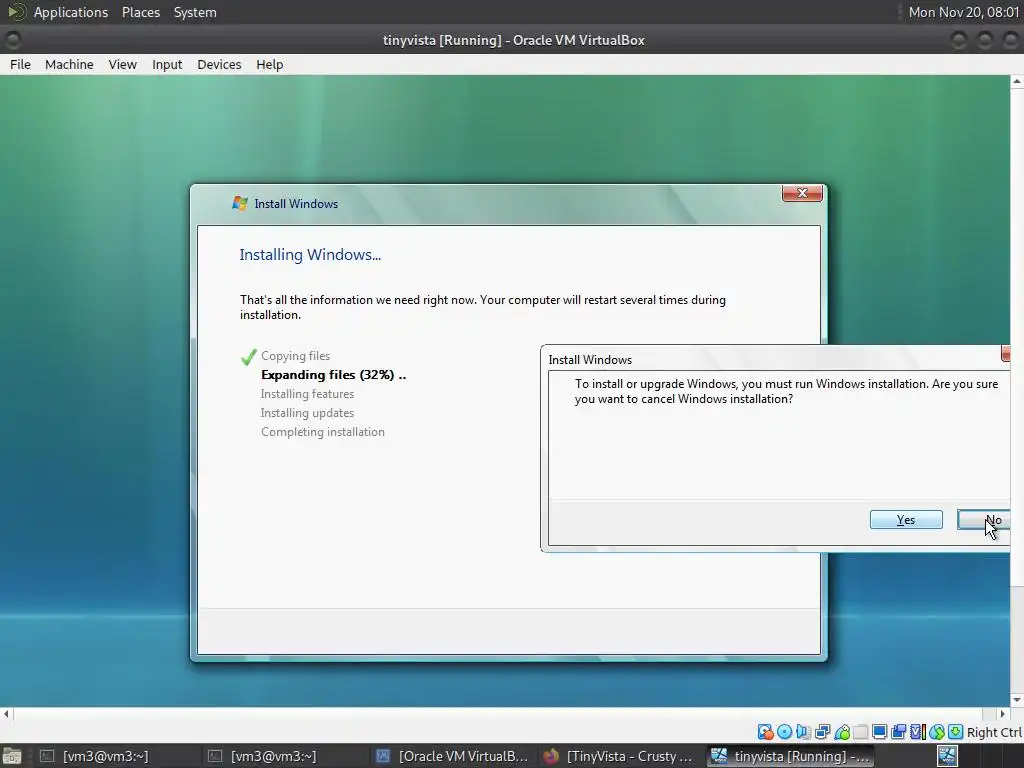Click the network adapter status icon
Image resolution: width=1024 pixels, height=768 pixels.
[x=823, y=732]
